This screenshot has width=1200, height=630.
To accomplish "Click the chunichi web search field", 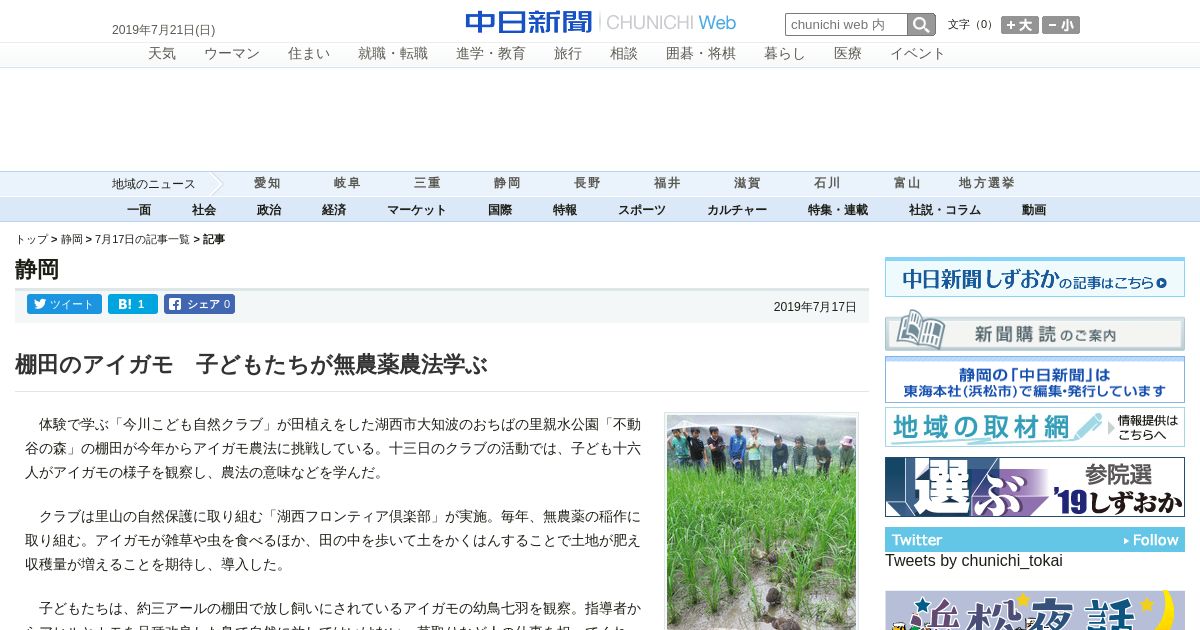I will pyautogui.click(x=846, y=25).
